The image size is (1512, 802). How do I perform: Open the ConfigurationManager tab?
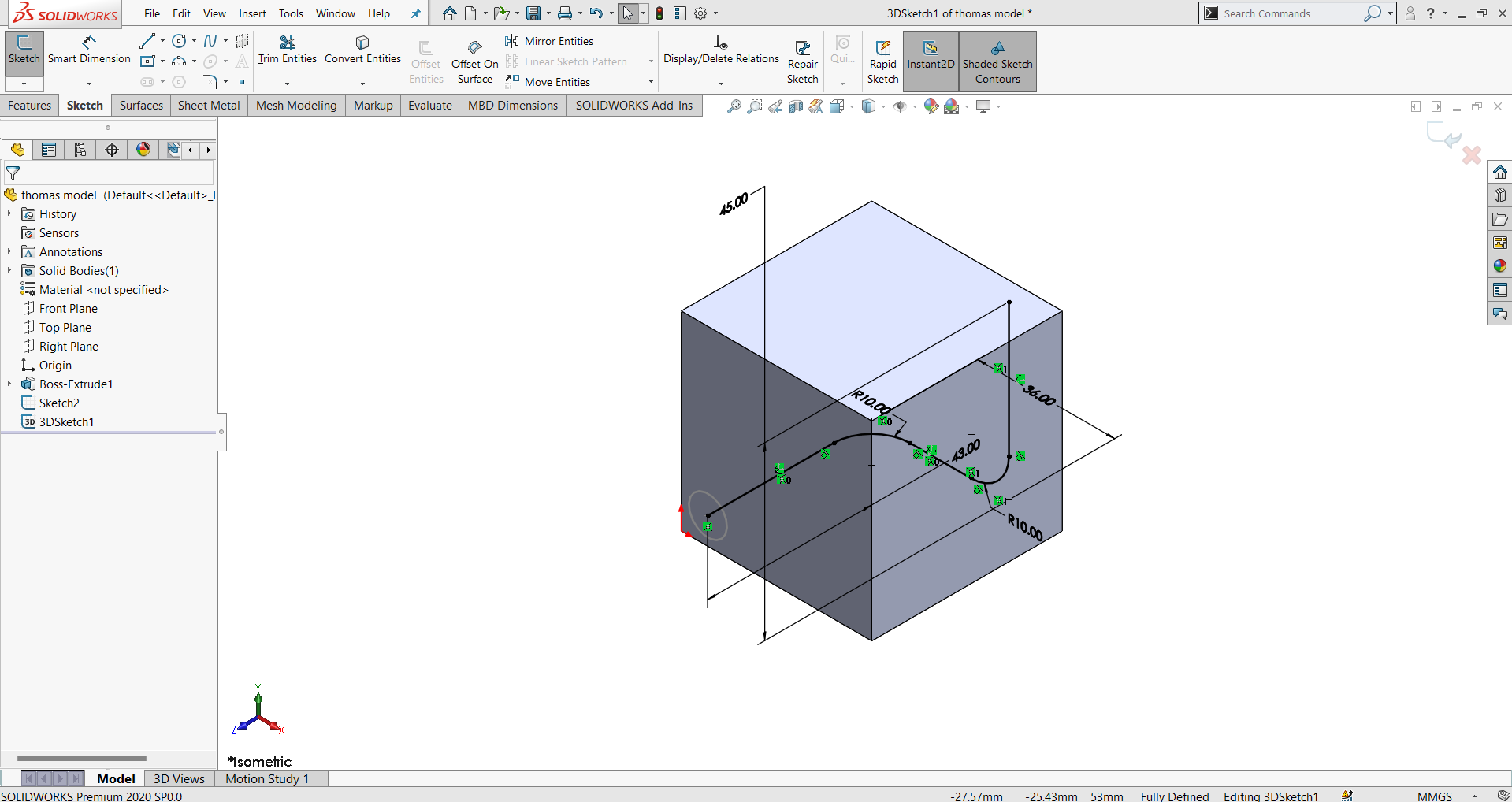tap(80, 150)
